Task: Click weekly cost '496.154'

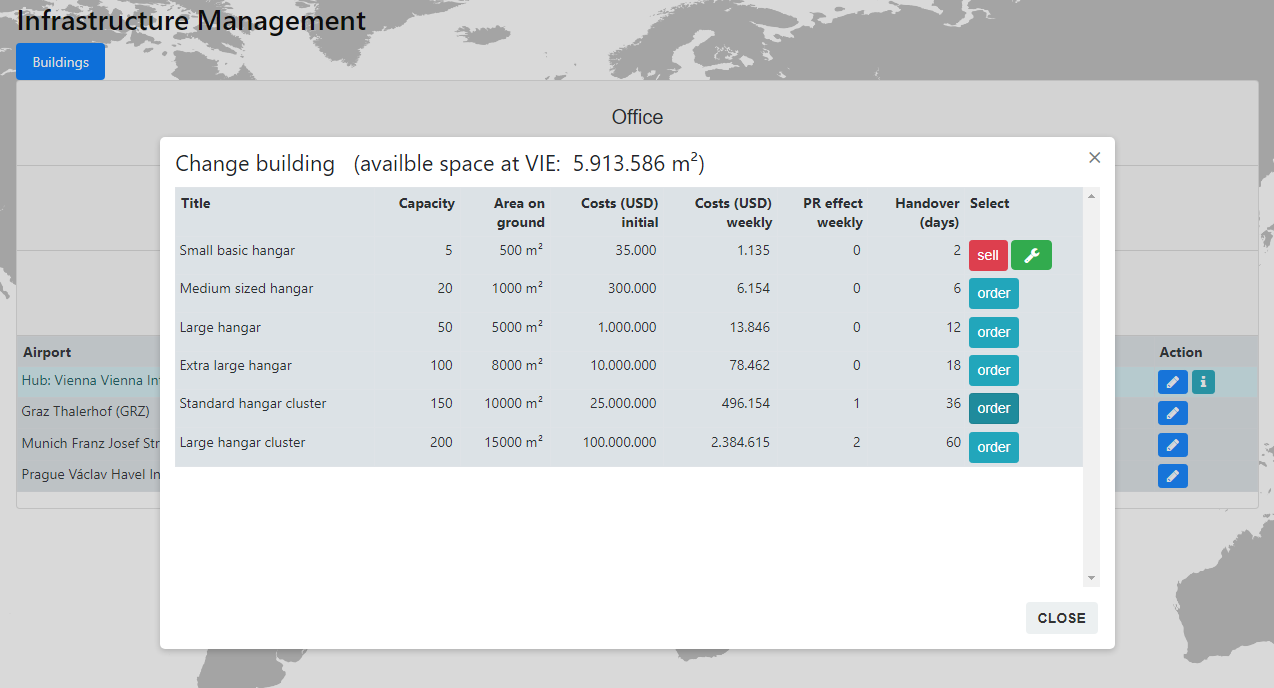Action: pos(746,403)
